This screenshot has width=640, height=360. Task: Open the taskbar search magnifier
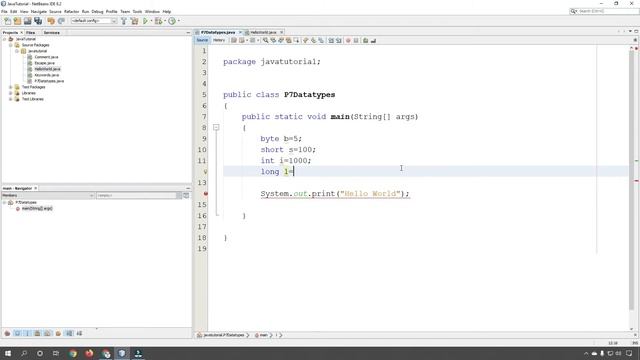pyautogui.click(x=24, y=353)
